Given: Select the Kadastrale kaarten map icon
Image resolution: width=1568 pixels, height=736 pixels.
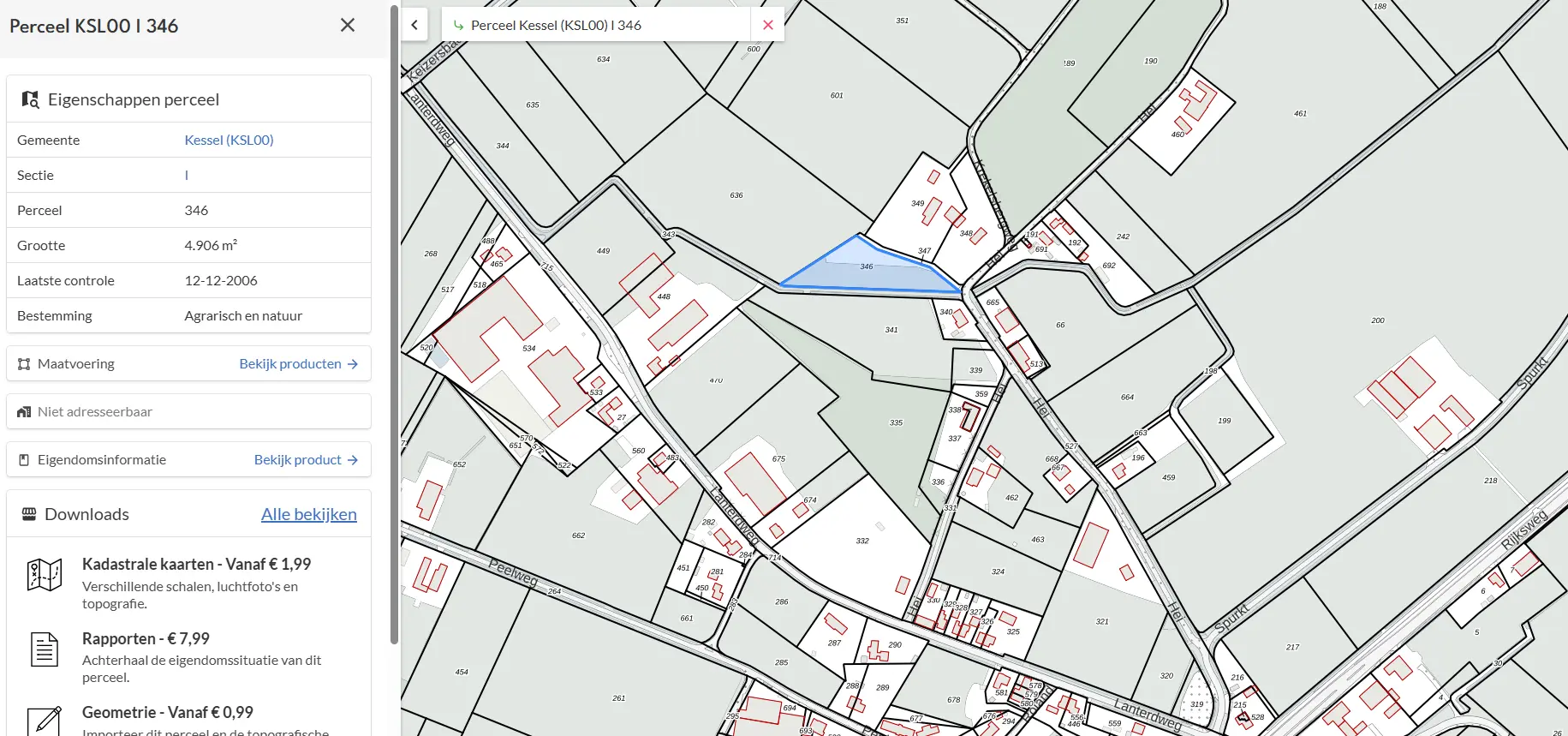Looking at the screenshot, I should (x=45, y=575).
